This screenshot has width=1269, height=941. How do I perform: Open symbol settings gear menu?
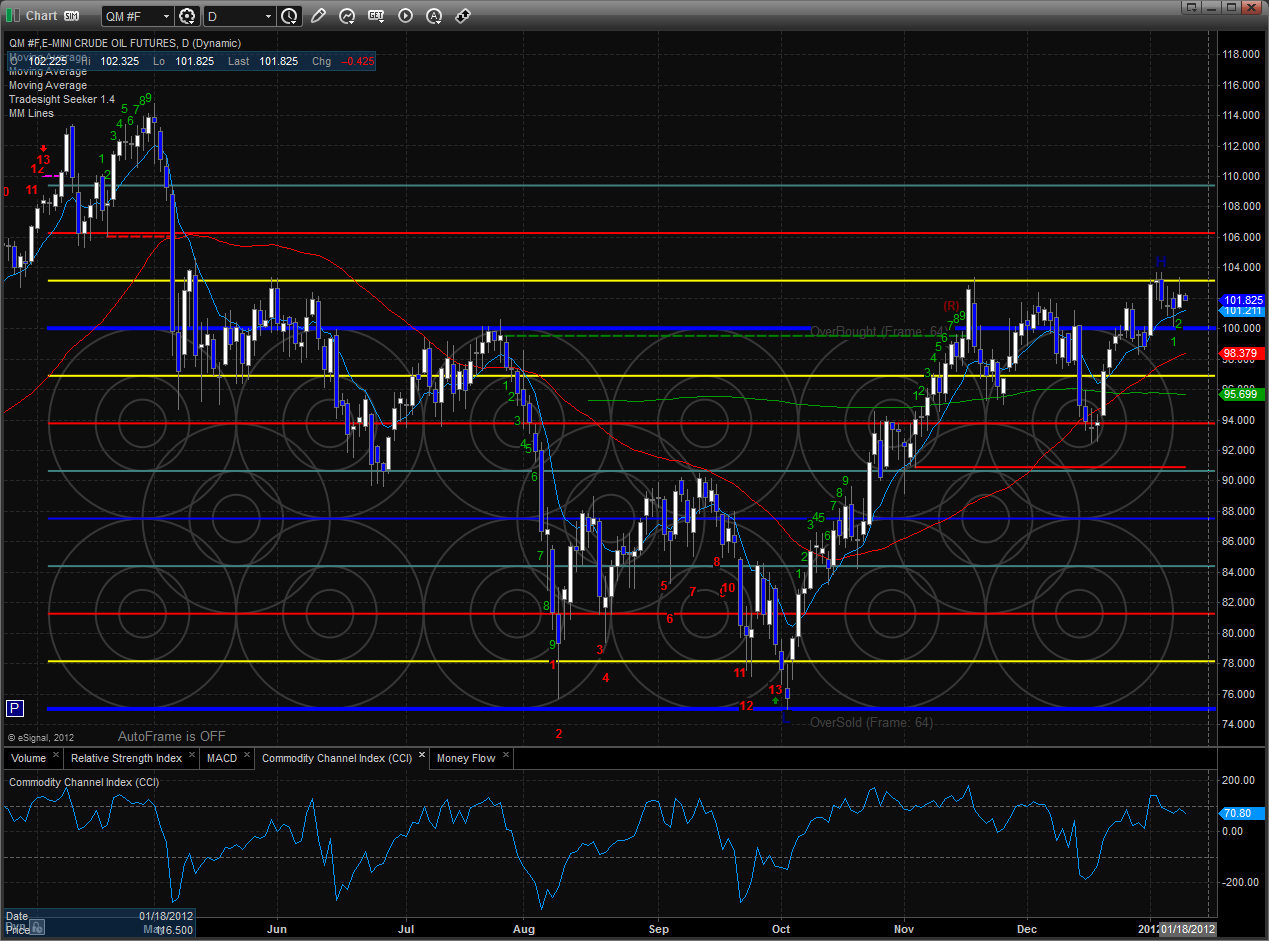(x=187, y=16)
